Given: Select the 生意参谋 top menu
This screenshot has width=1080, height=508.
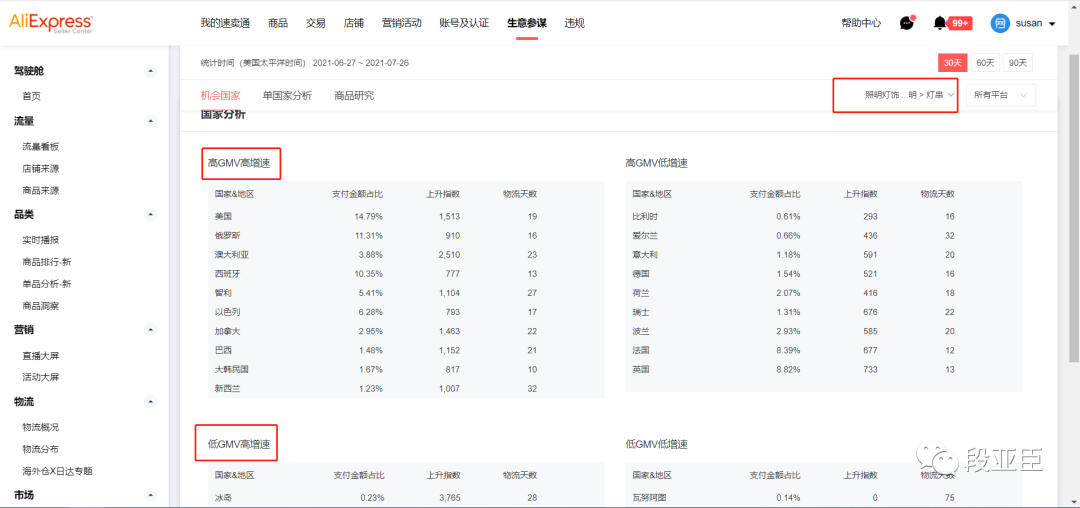Looking at the screenshot, I should [527, 23].
